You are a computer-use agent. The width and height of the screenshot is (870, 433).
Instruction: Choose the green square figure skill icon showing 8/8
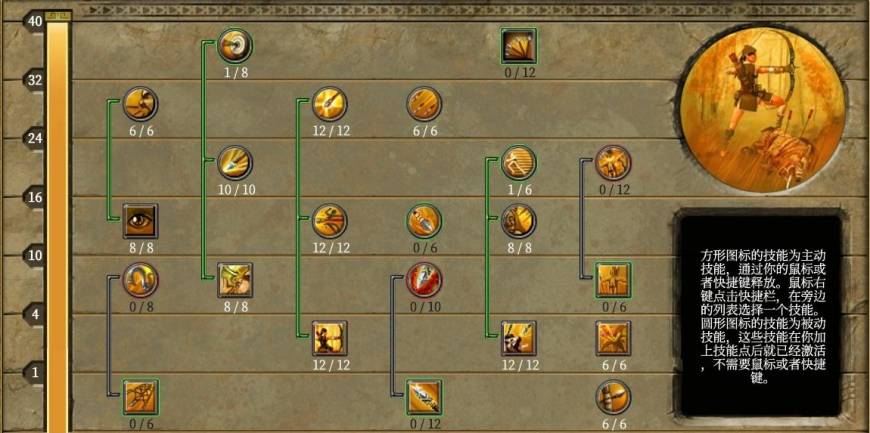click(235, 280)
